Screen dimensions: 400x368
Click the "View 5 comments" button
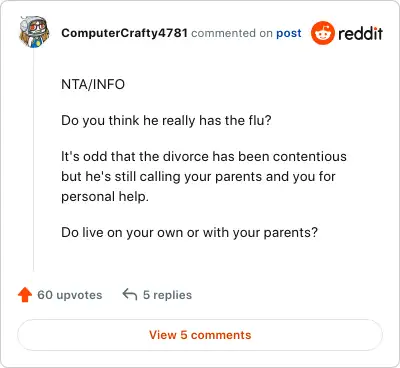200,335
